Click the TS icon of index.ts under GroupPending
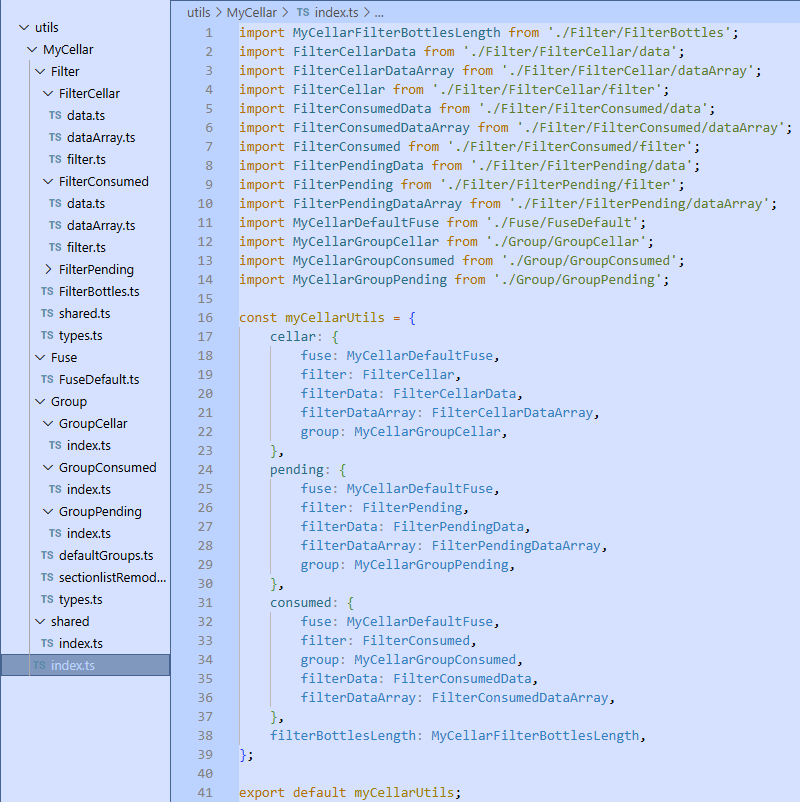The width and height of the screenshot is (800, 802). pyautogui.click(x=55, y=534)
